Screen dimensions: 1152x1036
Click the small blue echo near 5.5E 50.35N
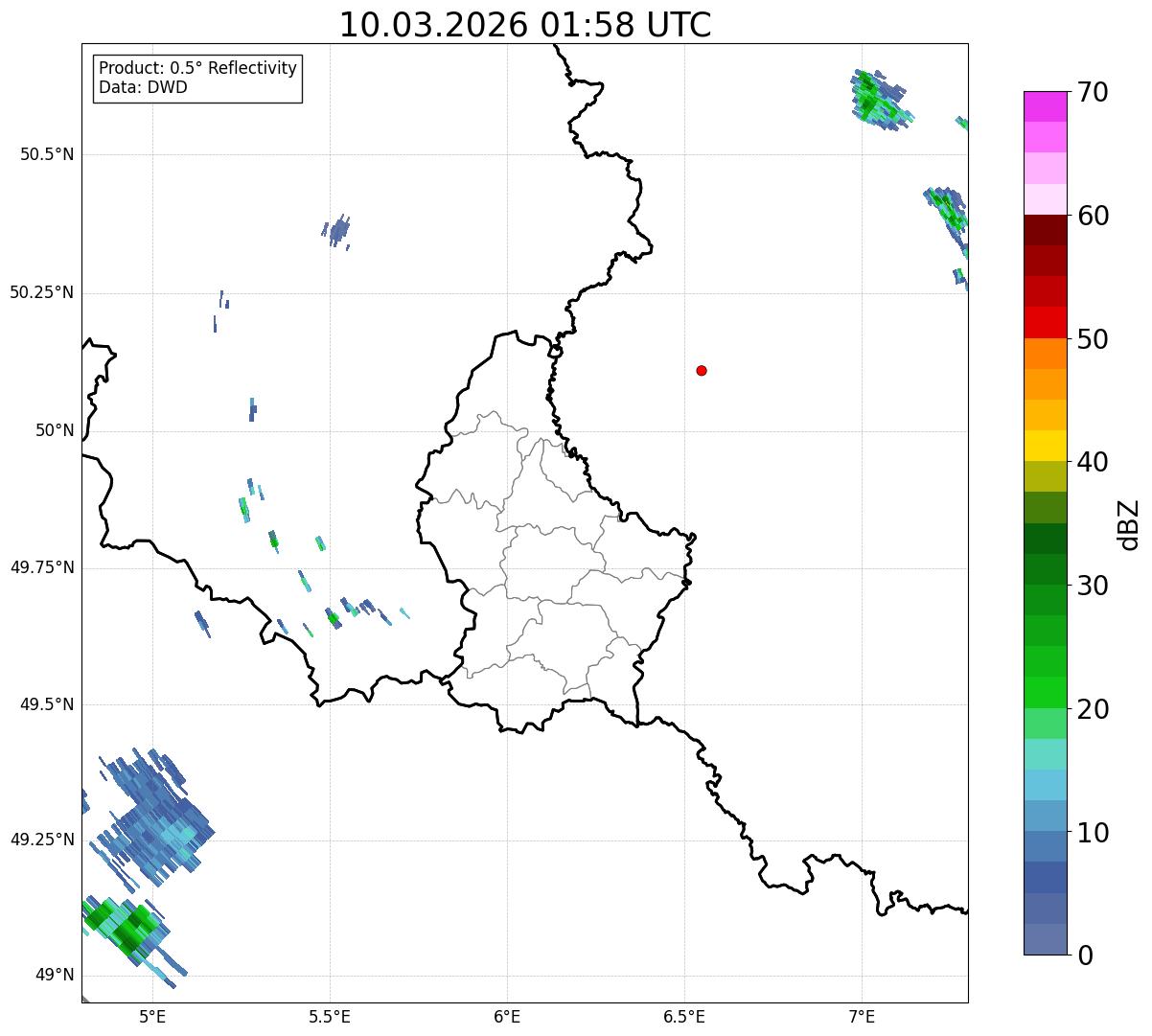(336, 231)
